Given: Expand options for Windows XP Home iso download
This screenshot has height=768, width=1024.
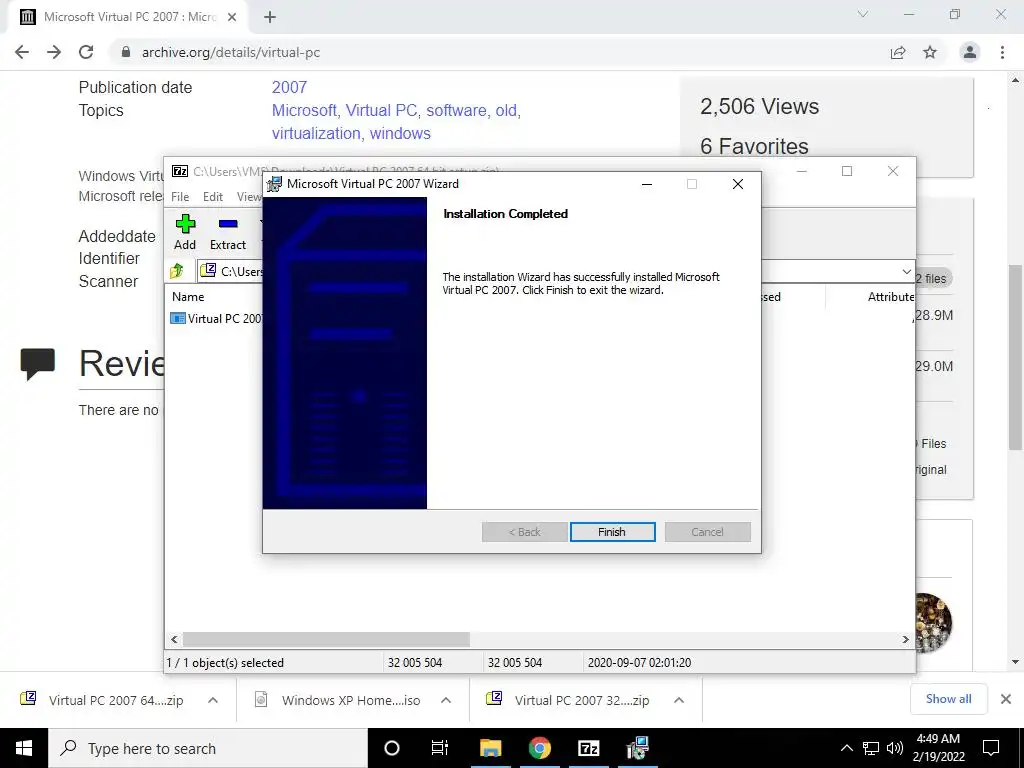Looking at the screenshot, I should [x=445, y=700].
